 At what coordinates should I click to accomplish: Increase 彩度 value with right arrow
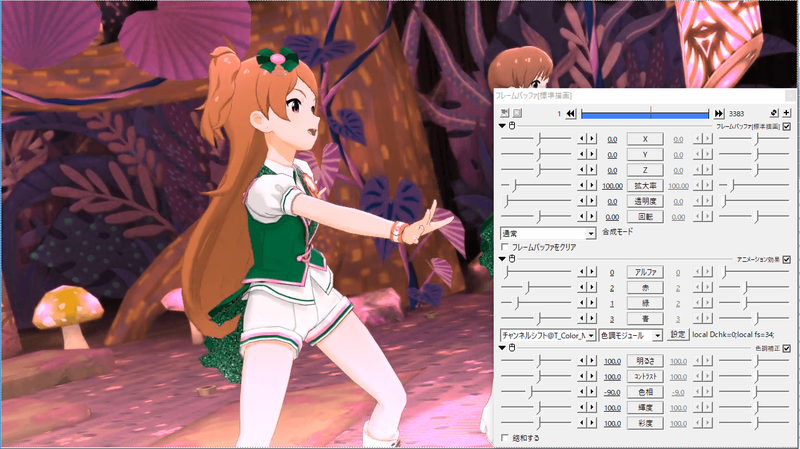click(x=592, y=422)
